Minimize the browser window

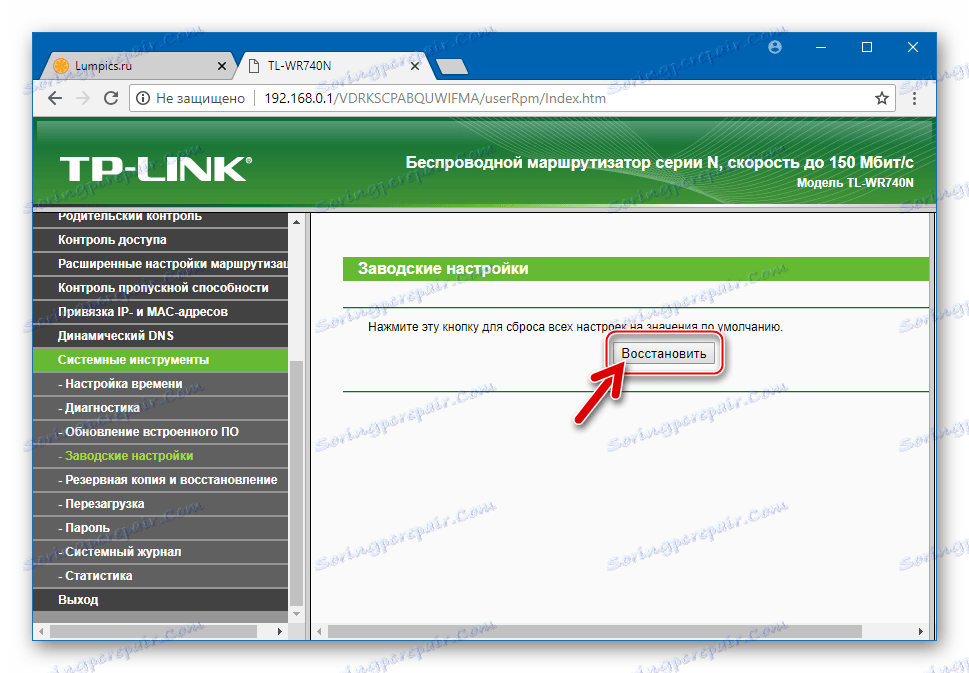coord(821,48)
